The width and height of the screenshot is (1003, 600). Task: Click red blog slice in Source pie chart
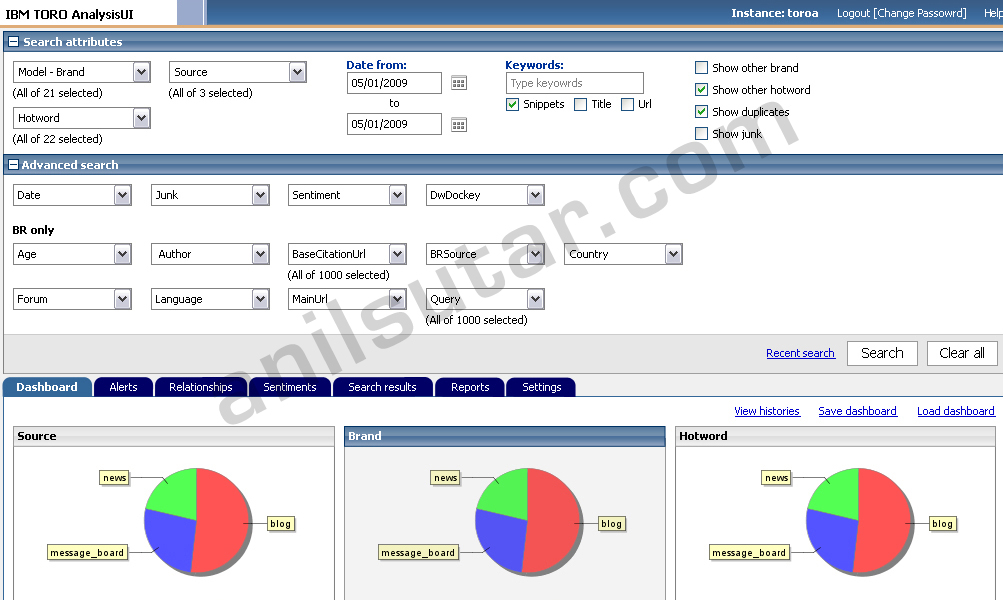[221, 521]
